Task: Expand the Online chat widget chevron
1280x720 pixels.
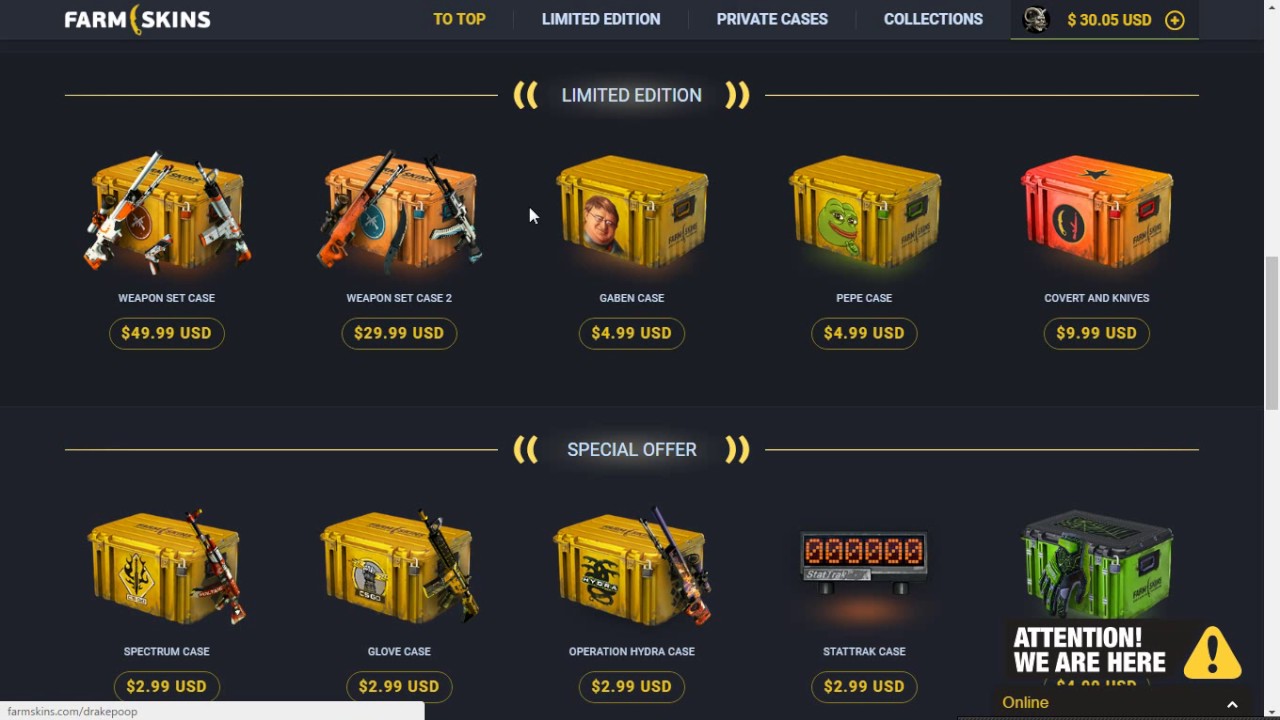Action: (x=1232, y=704)
